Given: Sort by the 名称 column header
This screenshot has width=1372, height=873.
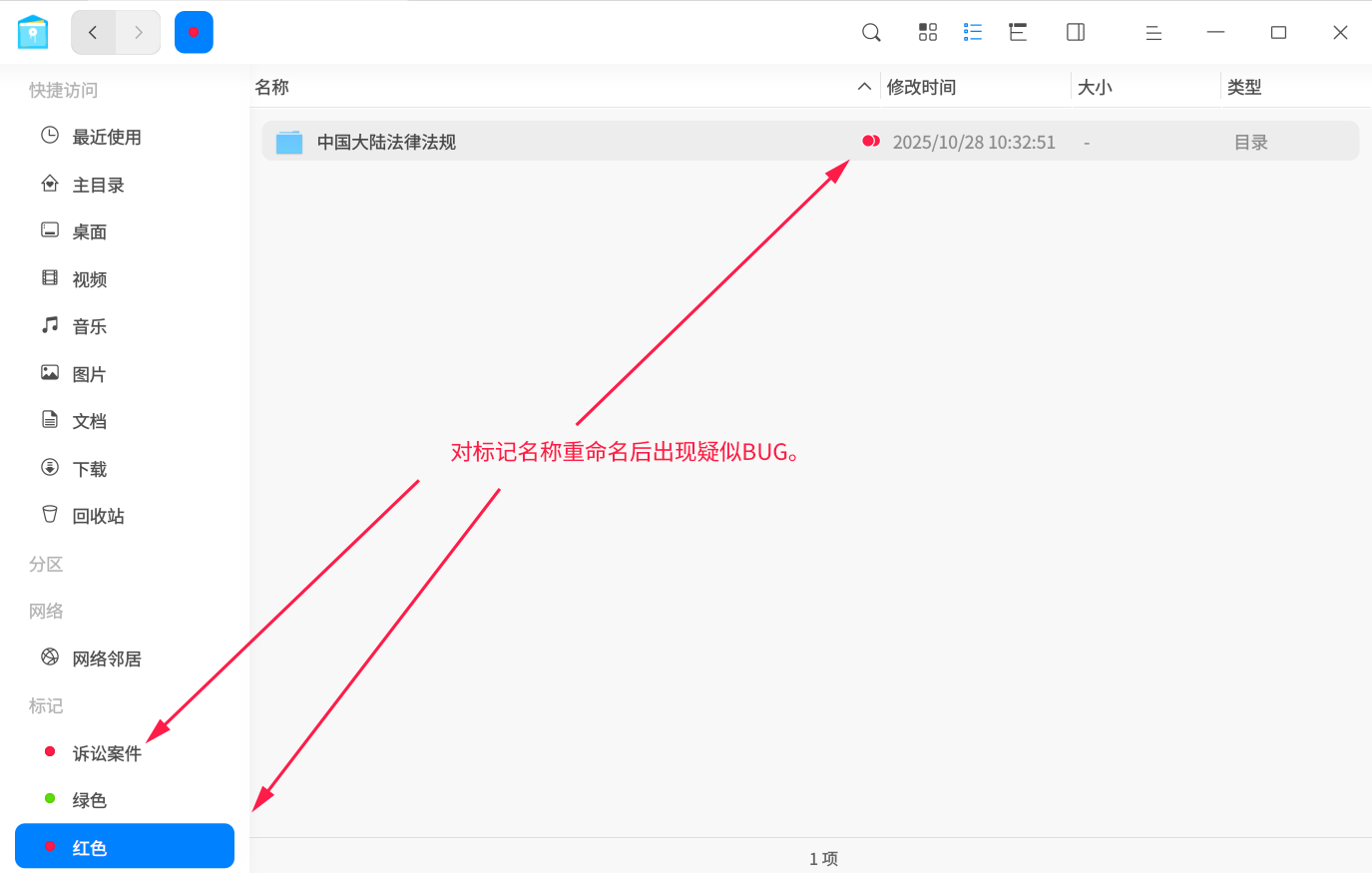Looking at the screenshot, I should tap(271, 87).
